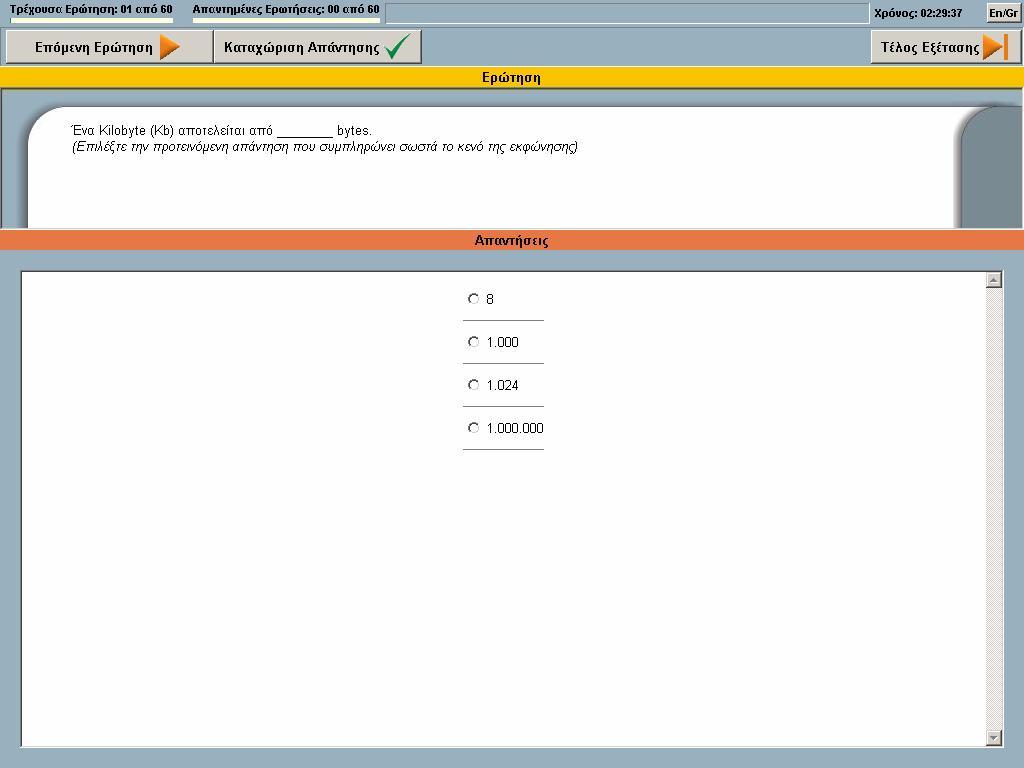Click the answers panel scrollbar track
The image size is (1024, 768).
tap(994, 509)
